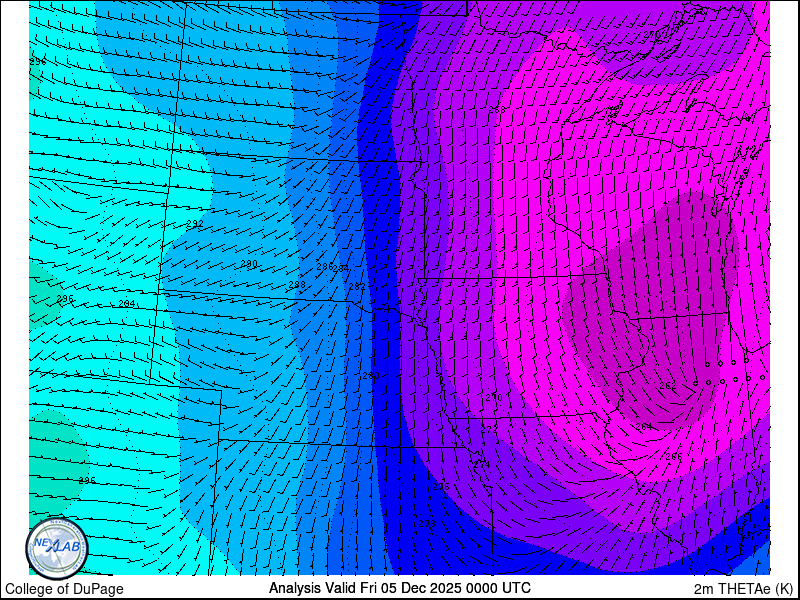Screen dimensions: 800x600
Task: Click the 290 contour label
Action: coord(248,264)
